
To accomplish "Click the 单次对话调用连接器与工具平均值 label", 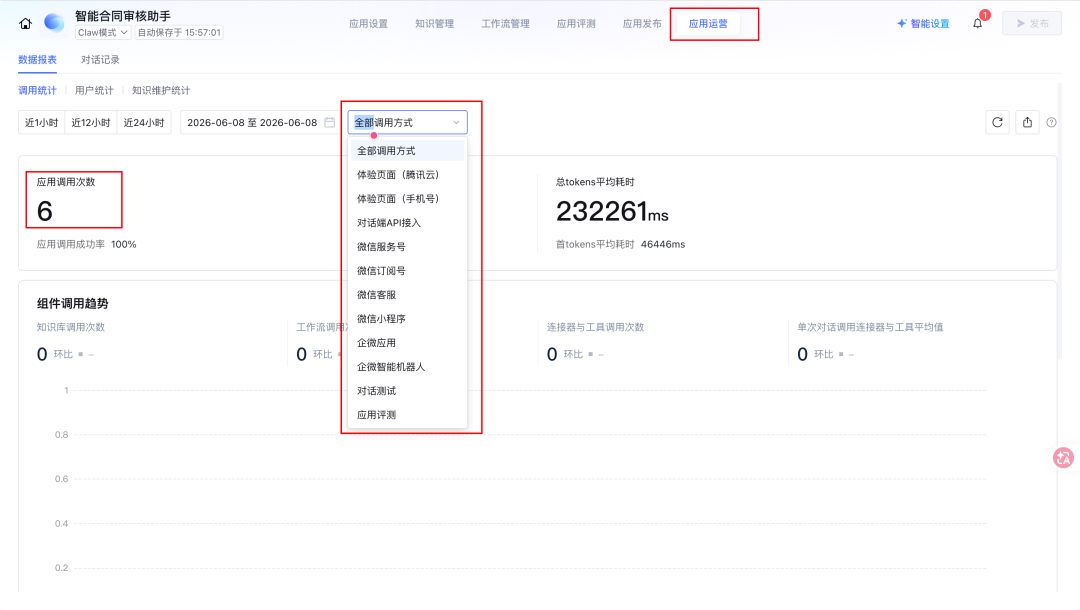I will [870, 327].
